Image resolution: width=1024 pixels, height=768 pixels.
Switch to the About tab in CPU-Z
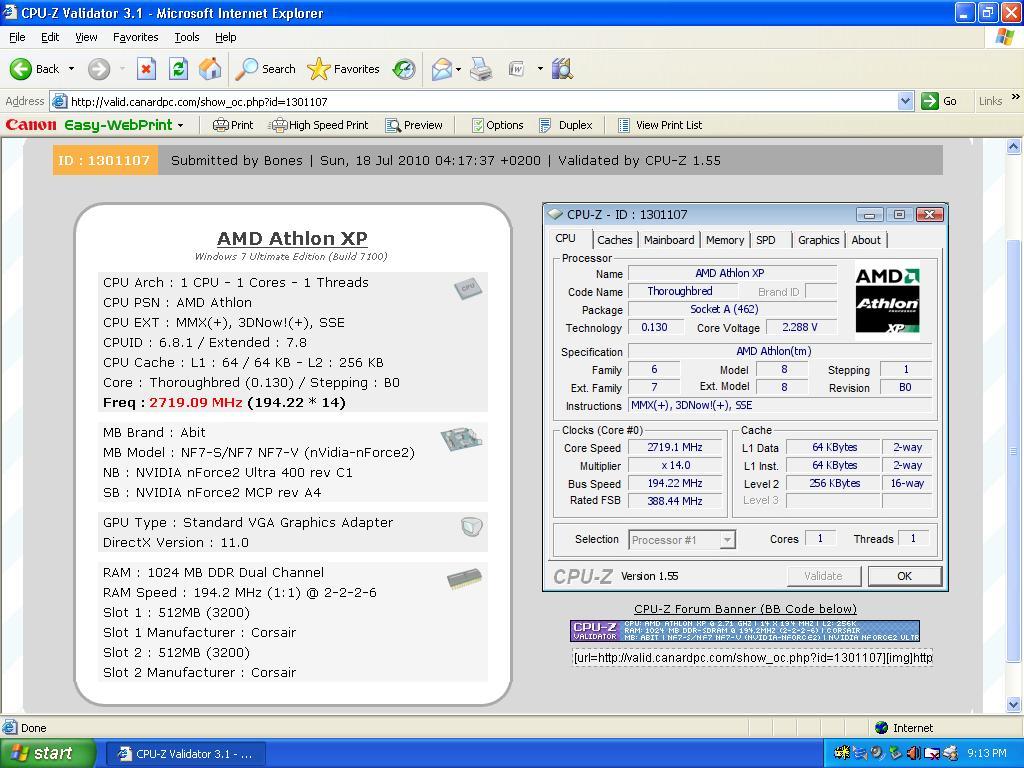click(x=866, y=240)
